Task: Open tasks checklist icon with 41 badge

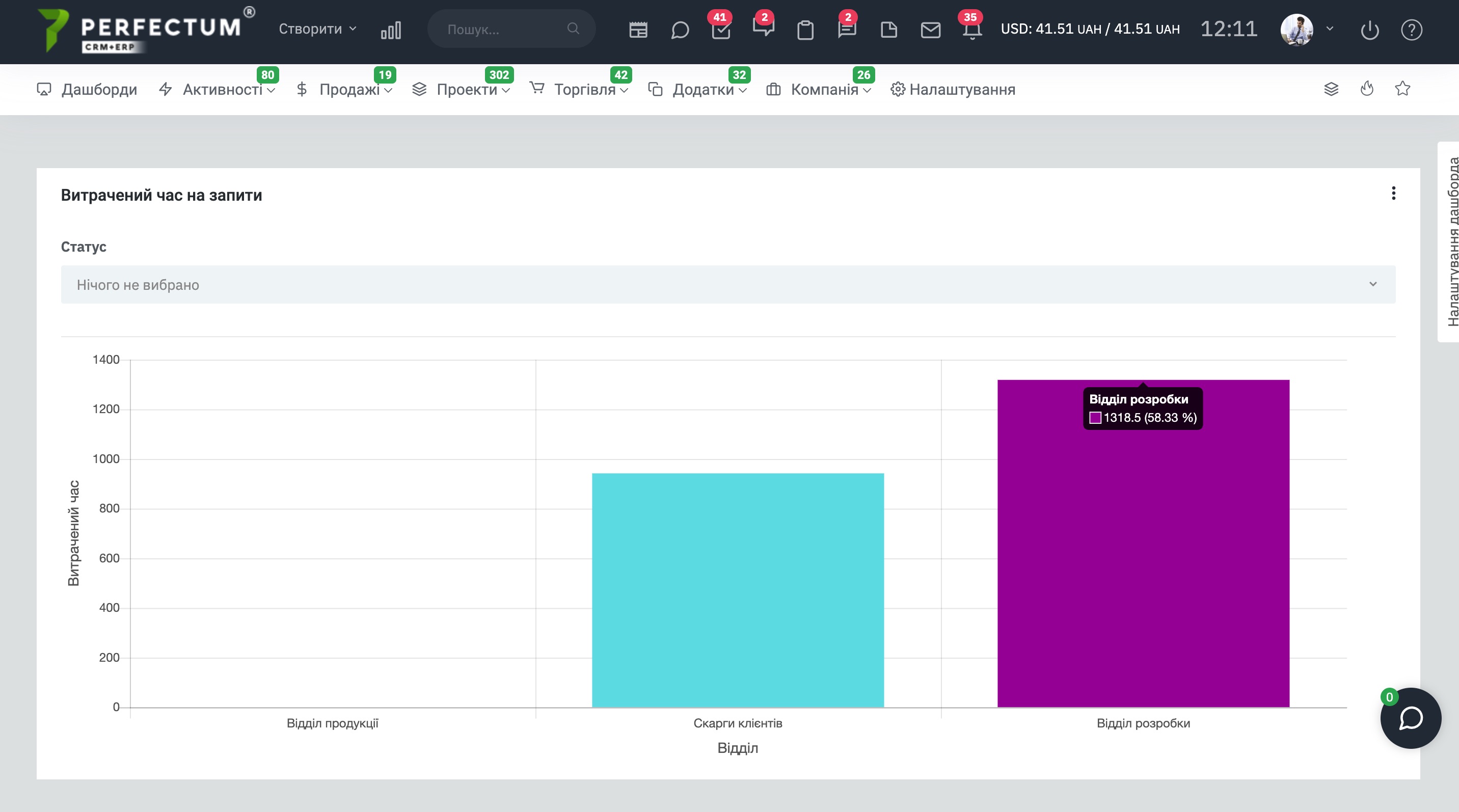Action: [x=720, y=30]
